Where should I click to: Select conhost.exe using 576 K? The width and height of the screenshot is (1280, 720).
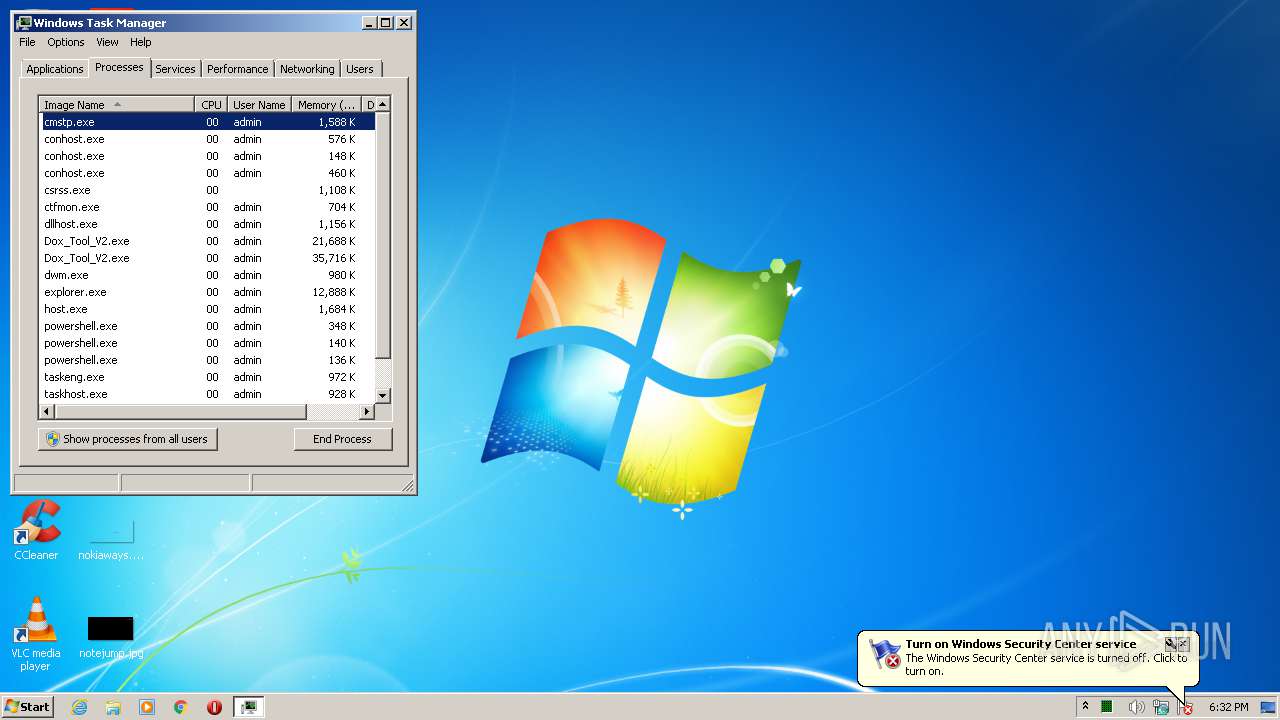(x=208, y=139)
